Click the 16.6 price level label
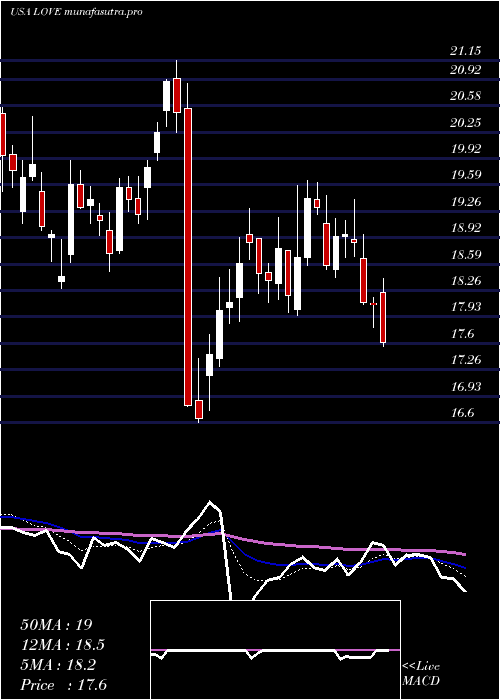The image size is (500, 700). [x=462, y=413]
